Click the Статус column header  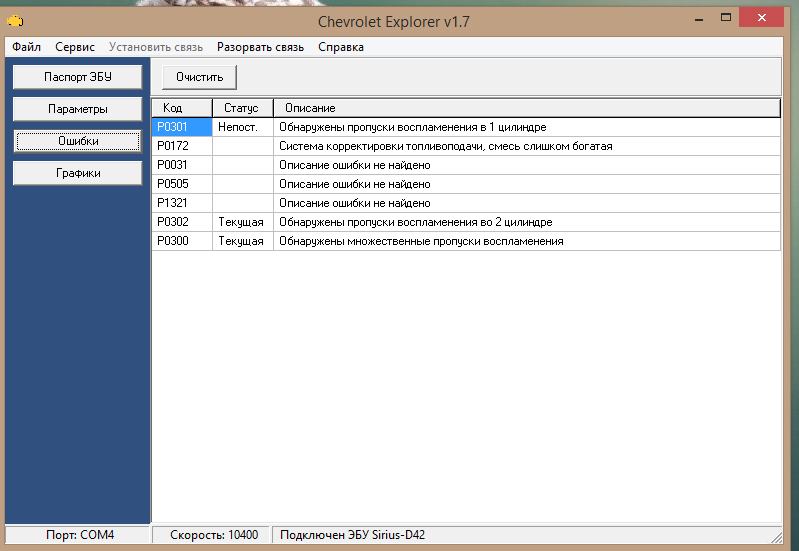click(x=243, y=108)
